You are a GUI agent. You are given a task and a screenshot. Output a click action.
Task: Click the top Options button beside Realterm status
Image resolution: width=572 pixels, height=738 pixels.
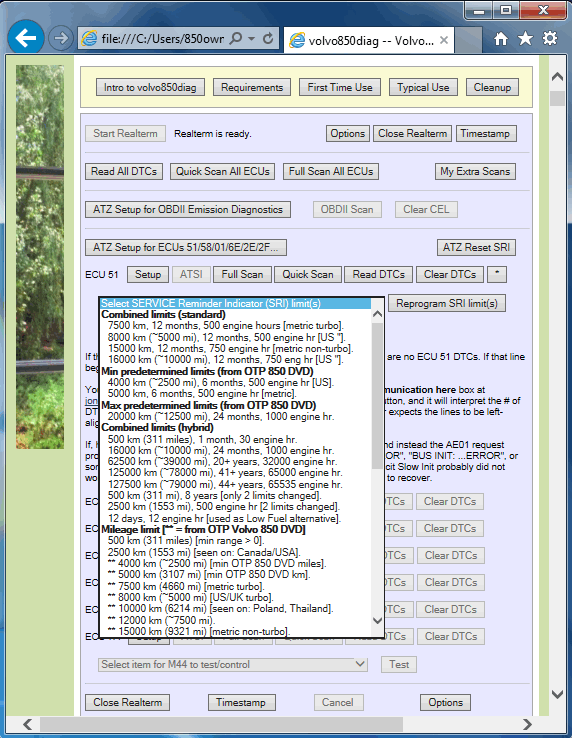pyautogui.click(x=347, y=133)
